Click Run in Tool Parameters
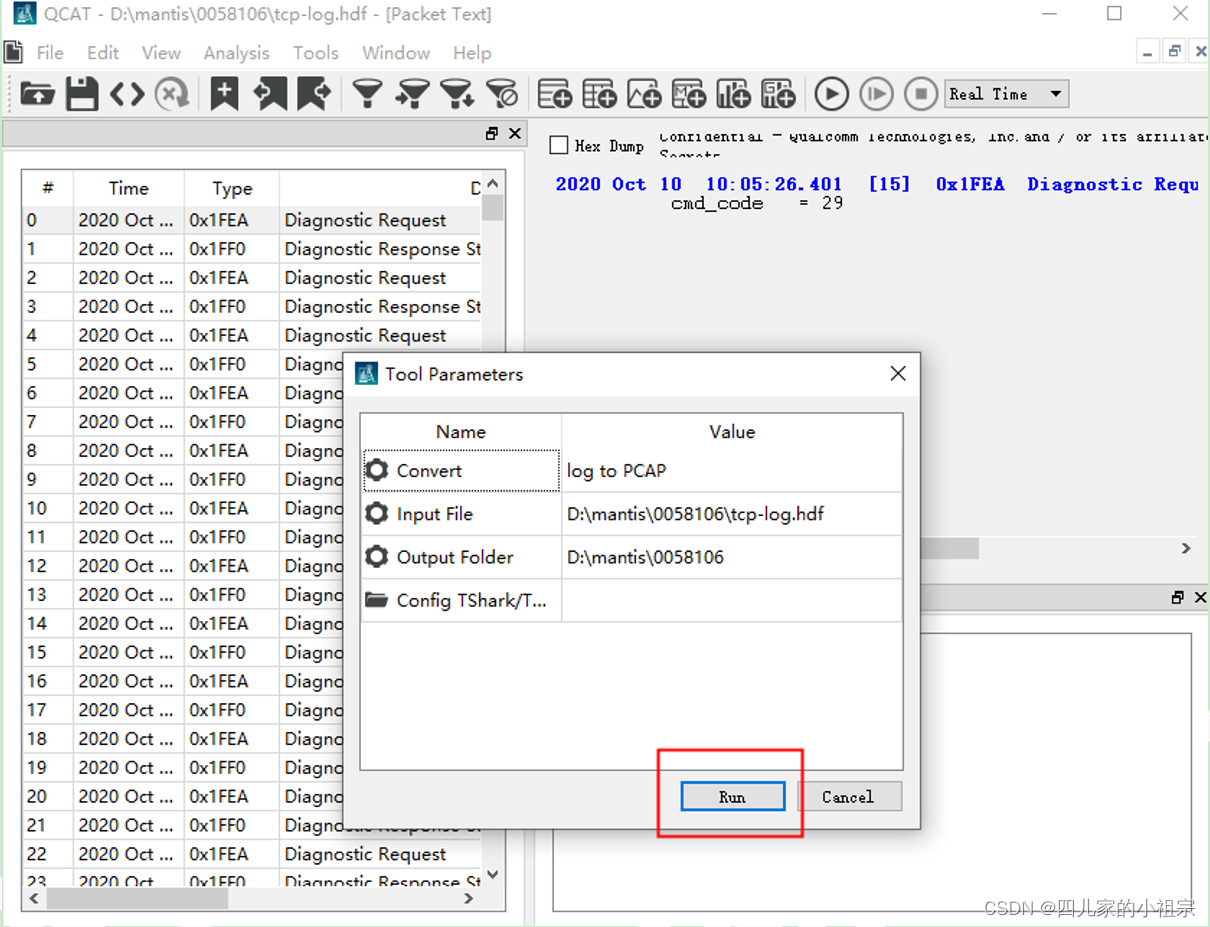 click(x=732, y=797)
